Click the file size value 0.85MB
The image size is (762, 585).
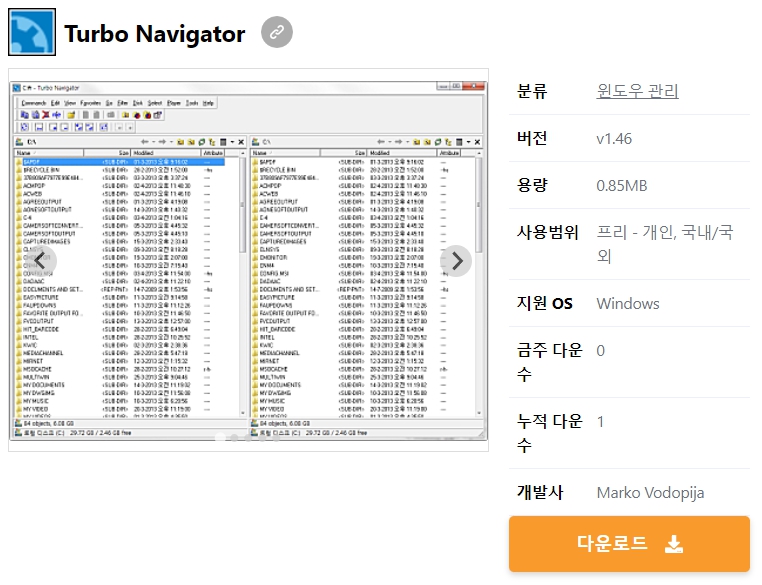(x=622, y=186)
